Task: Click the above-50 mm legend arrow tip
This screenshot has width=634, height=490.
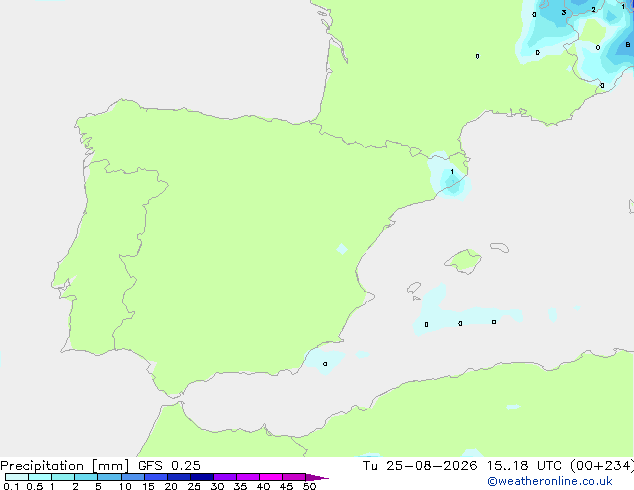Action: (x=317, y=477)
